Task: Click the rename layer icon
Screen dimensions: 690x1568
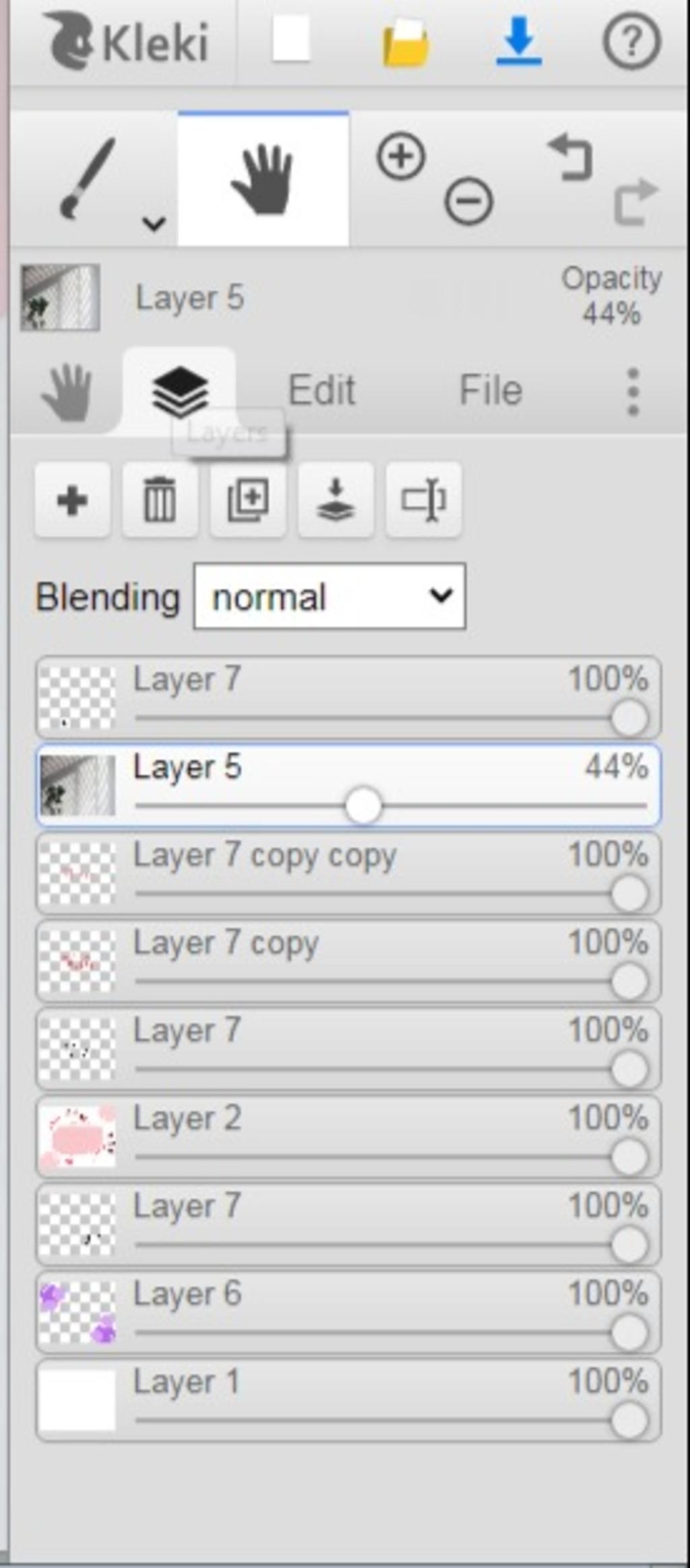Action: (x=423, y=500)
